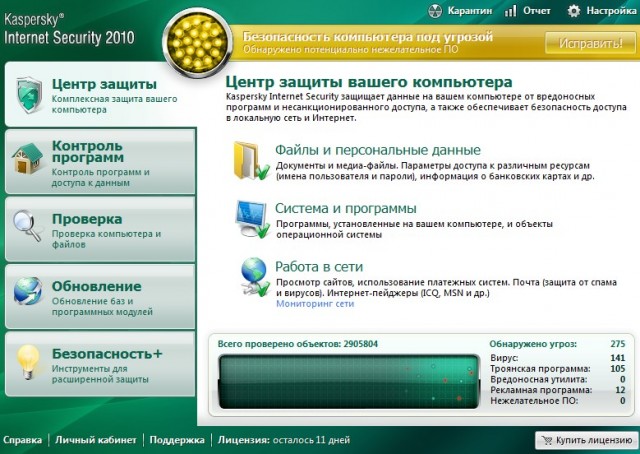Select the Обнаружено угроз count 275

point(618,344)
